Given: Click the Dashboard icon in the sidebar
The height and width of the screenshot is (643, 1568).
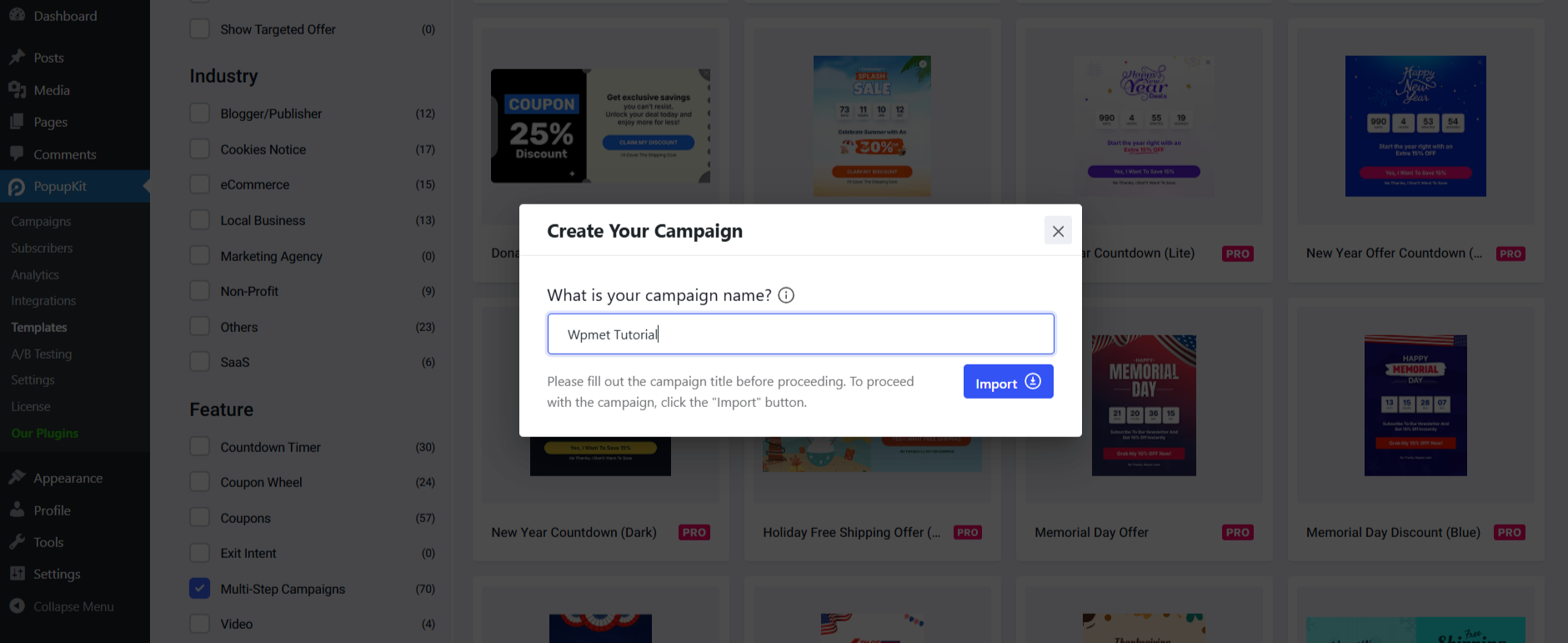Looking at the screenshot, I should 16,14.
